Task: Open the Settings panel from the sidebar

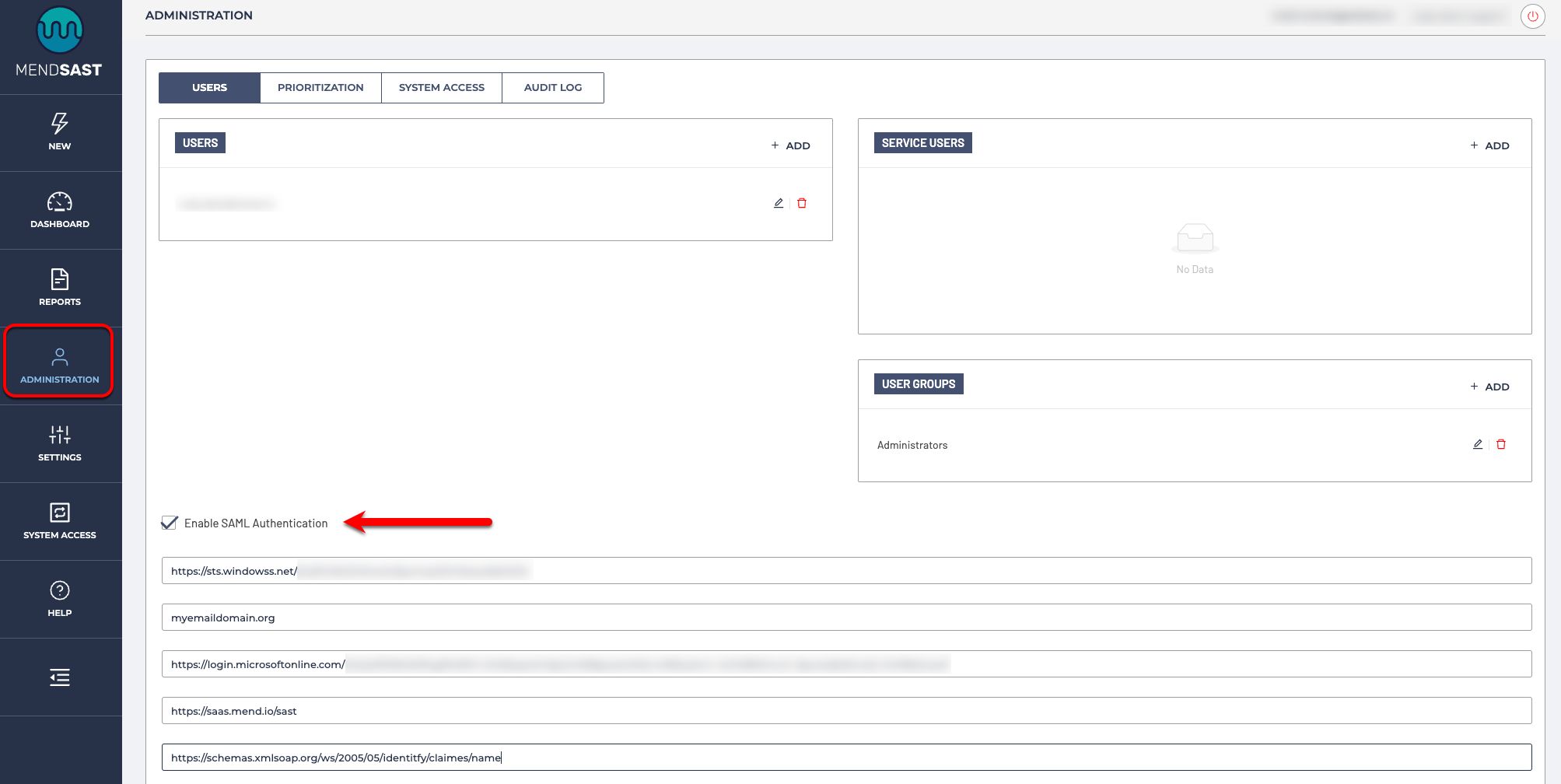Action: pos(60,443)
